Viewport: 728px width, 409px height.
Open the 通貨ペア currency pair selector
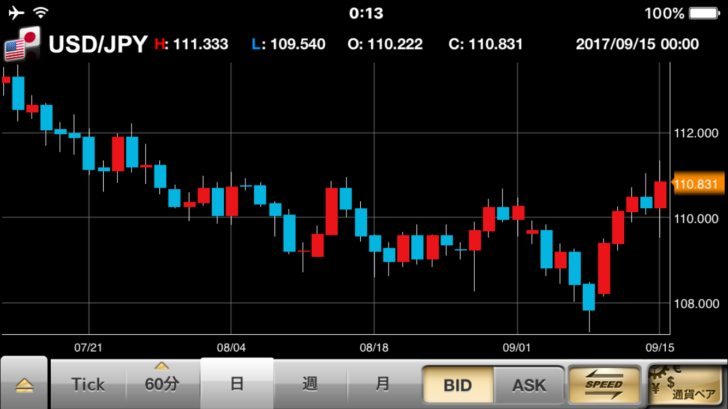[684, 384]
